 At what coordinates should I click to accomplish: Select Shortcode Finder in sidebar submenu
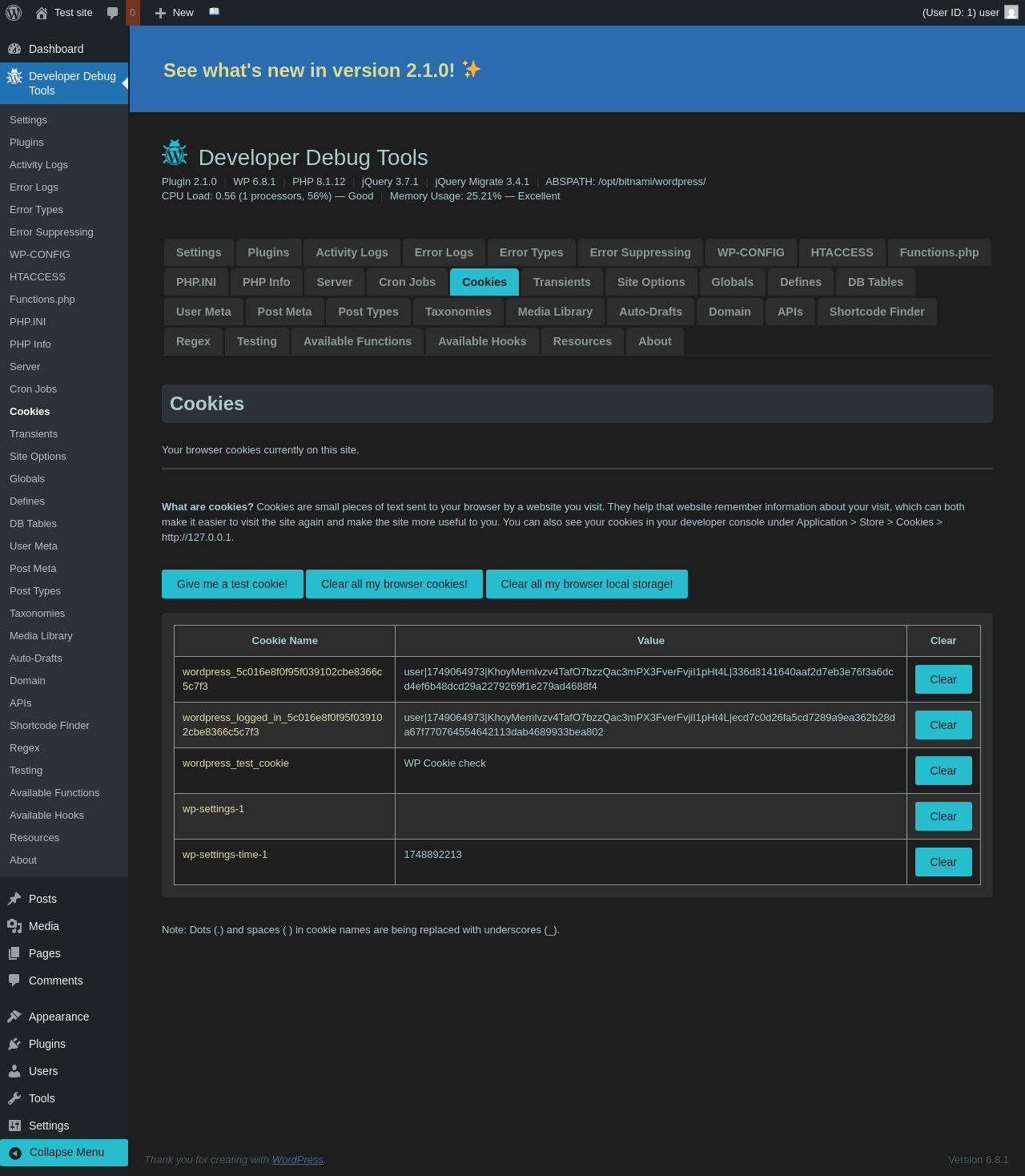(x=50, y=725)
